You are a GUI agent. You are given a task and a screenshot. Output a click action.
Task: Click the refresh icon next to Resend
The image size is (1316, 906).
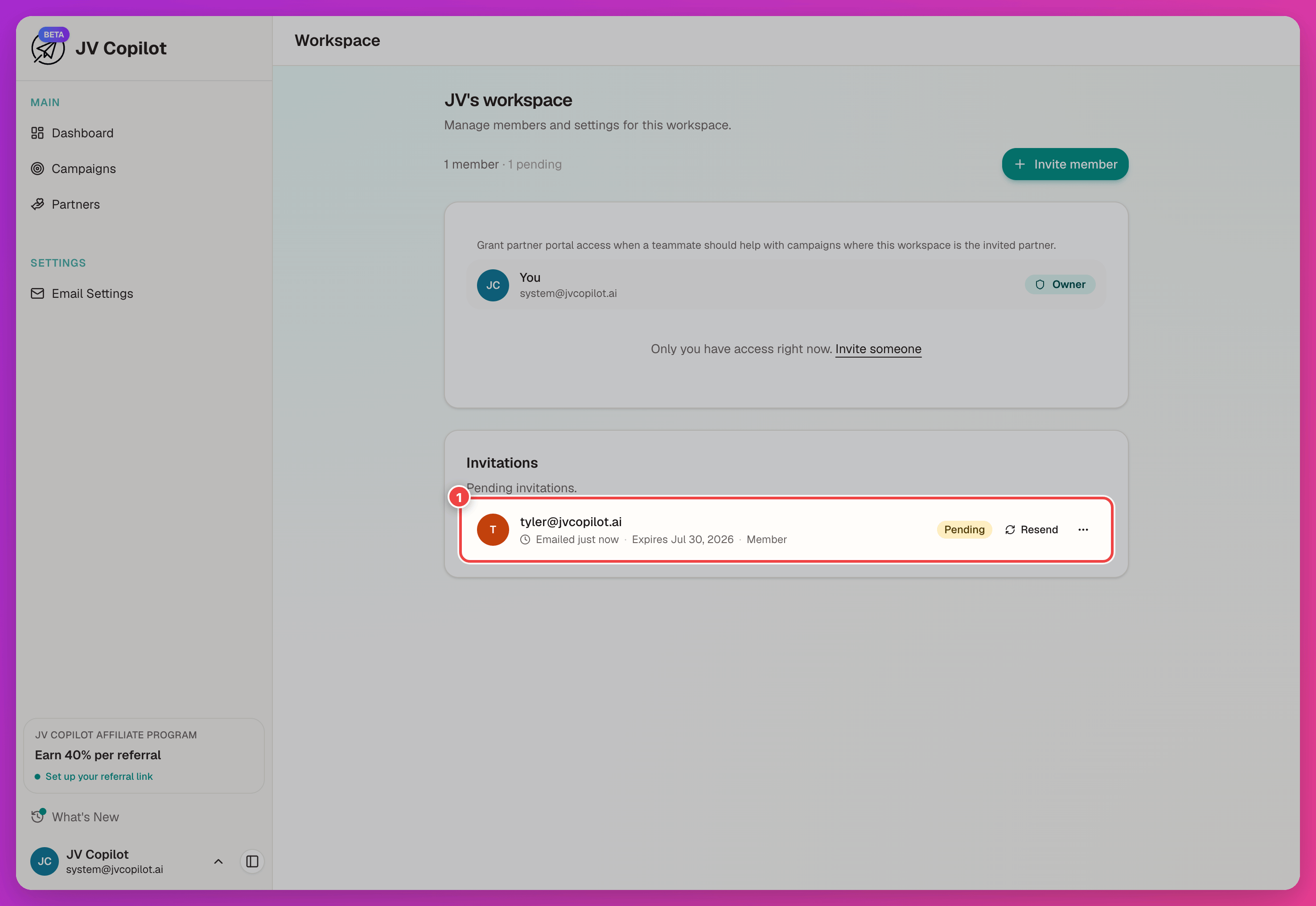tap(1010, 530)
